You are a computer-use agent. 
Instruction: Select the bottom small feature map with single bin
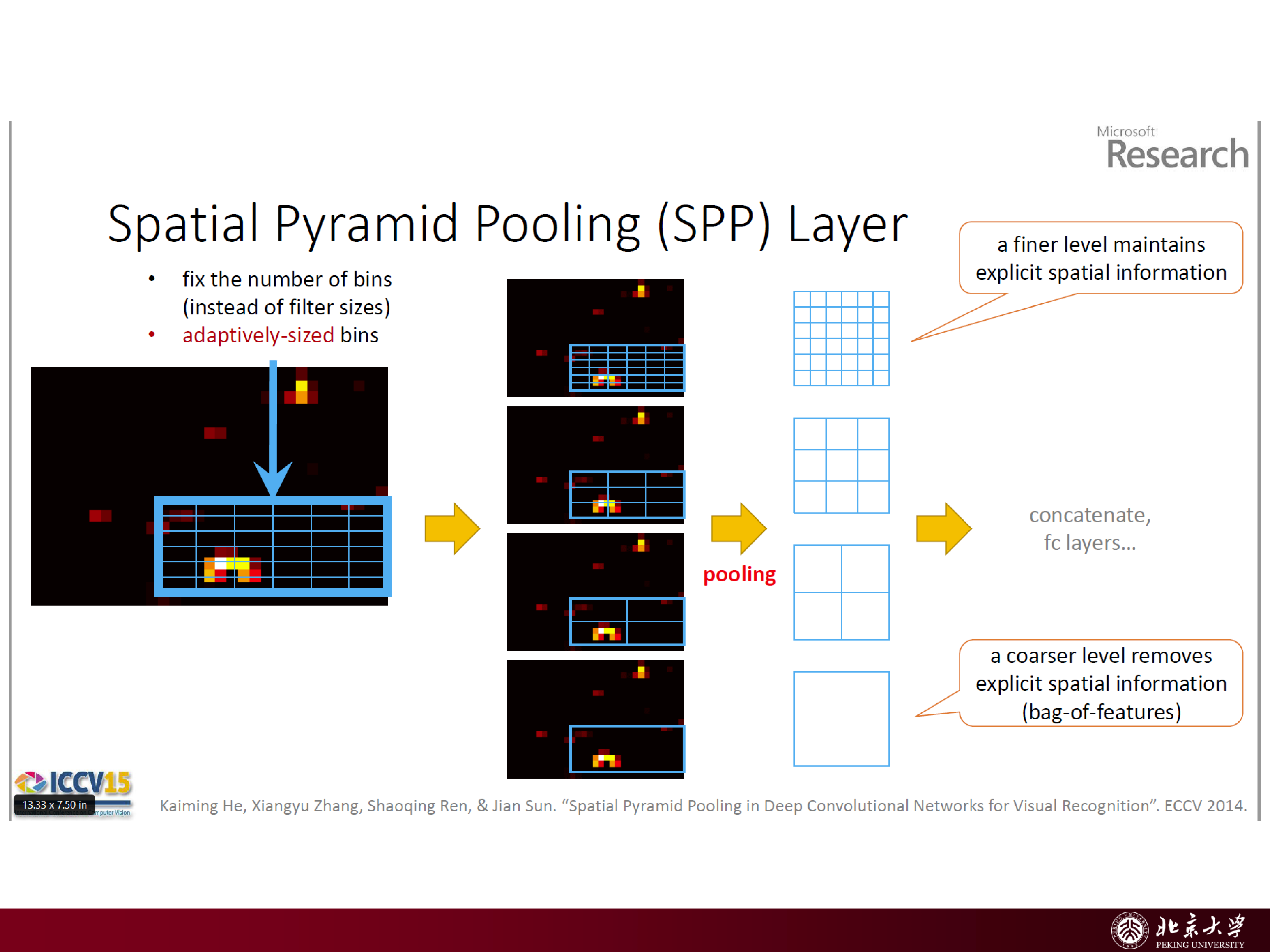pyautogui.click(x=595, y=719)
